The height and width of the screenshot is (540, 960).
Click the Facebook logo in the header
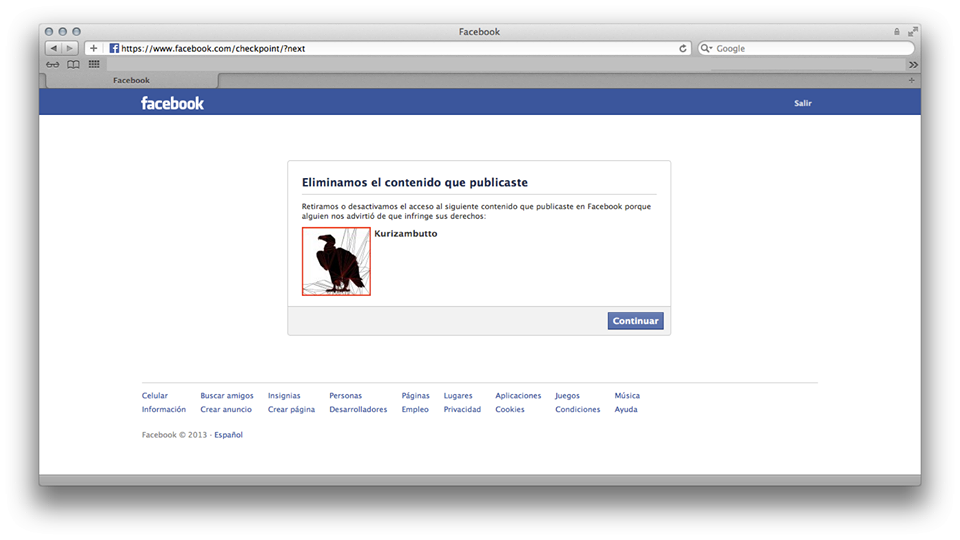point(172,103)
